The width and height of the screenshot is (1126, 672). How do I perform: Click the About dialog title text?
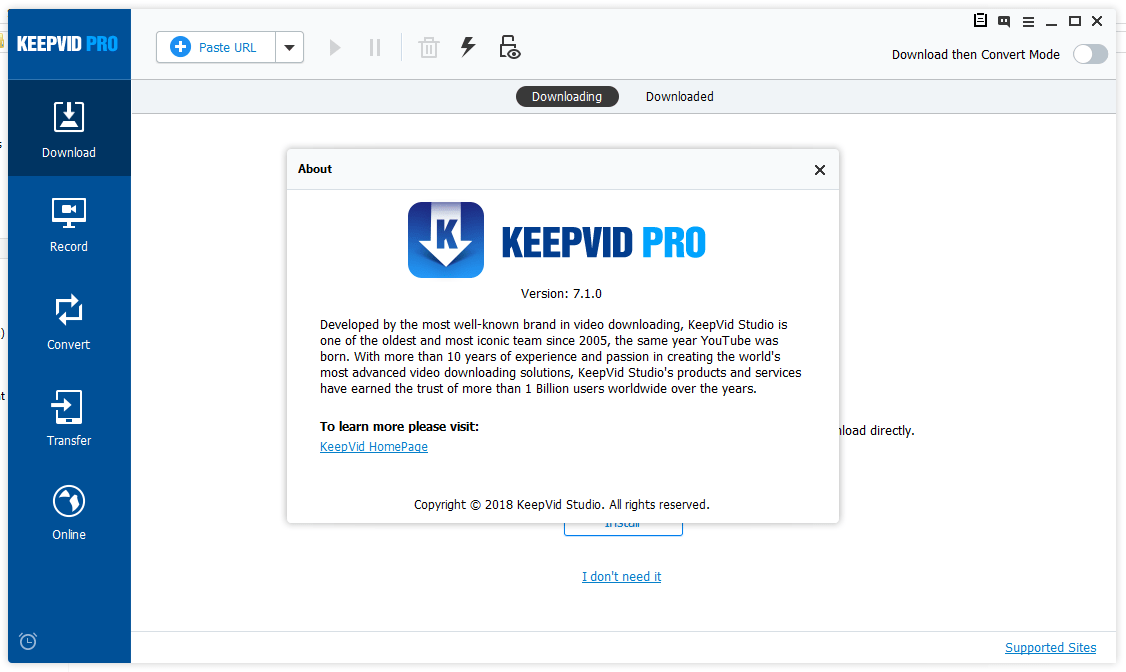point(315,169)
